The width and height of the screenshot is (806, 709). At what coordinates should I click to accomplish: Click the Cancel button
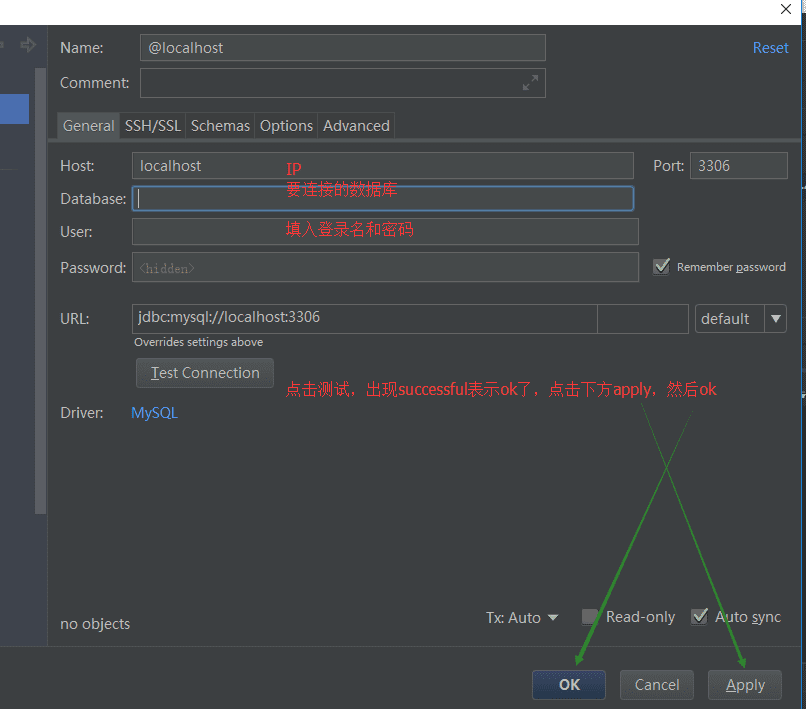pos(657,685)
